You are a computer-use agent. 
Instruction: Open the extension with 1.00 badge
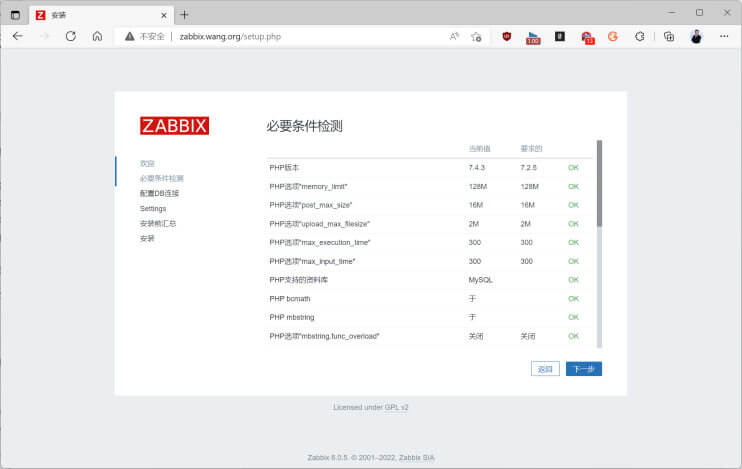point(533,37)
